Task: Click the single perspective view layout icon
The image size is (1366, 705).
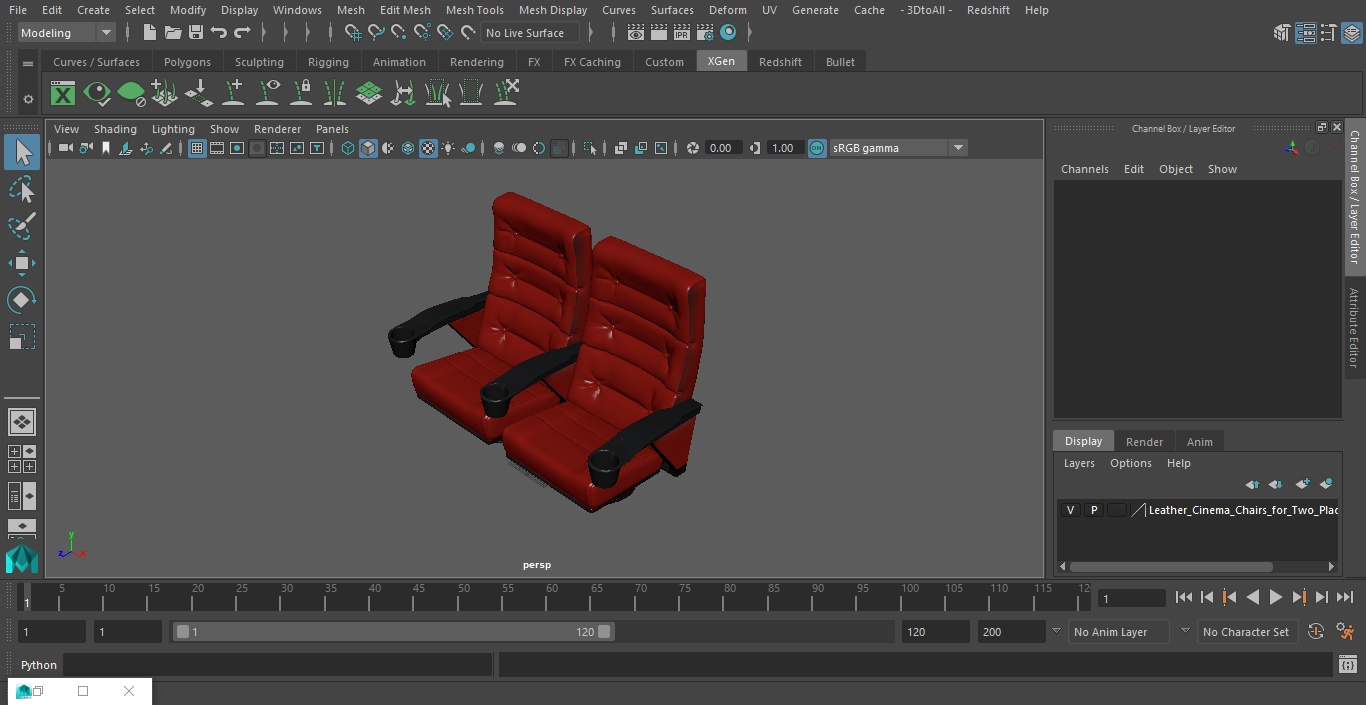Action: tap(21, 422)
